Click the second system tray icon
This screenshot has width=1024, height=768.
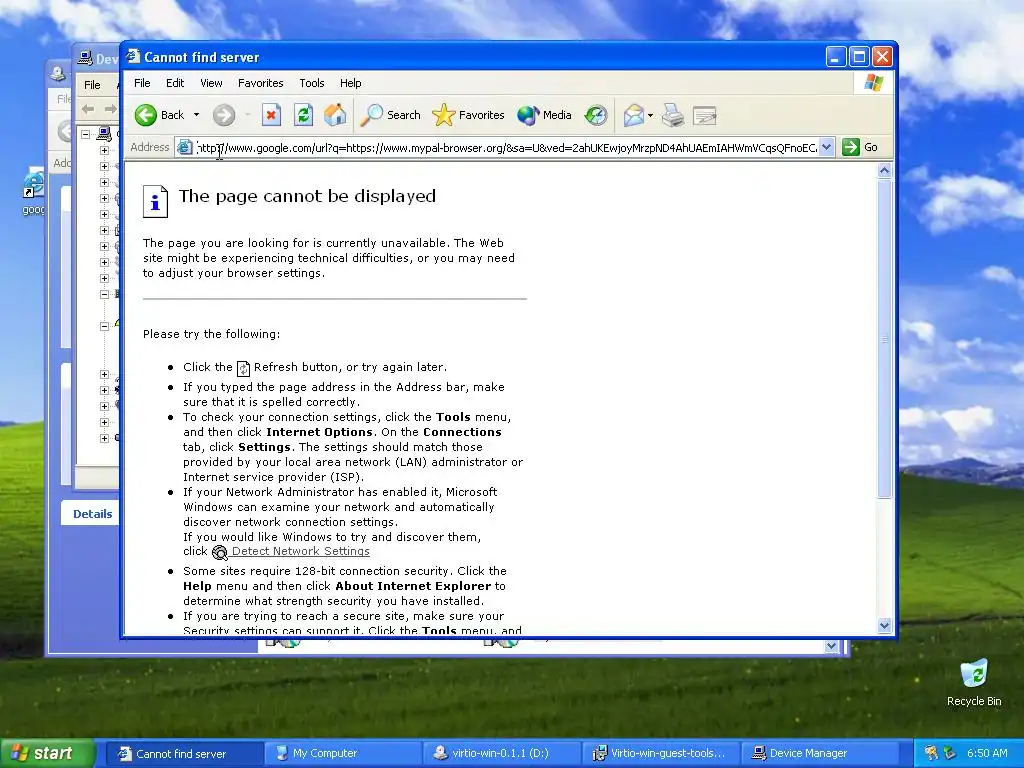tap(950, 753)
